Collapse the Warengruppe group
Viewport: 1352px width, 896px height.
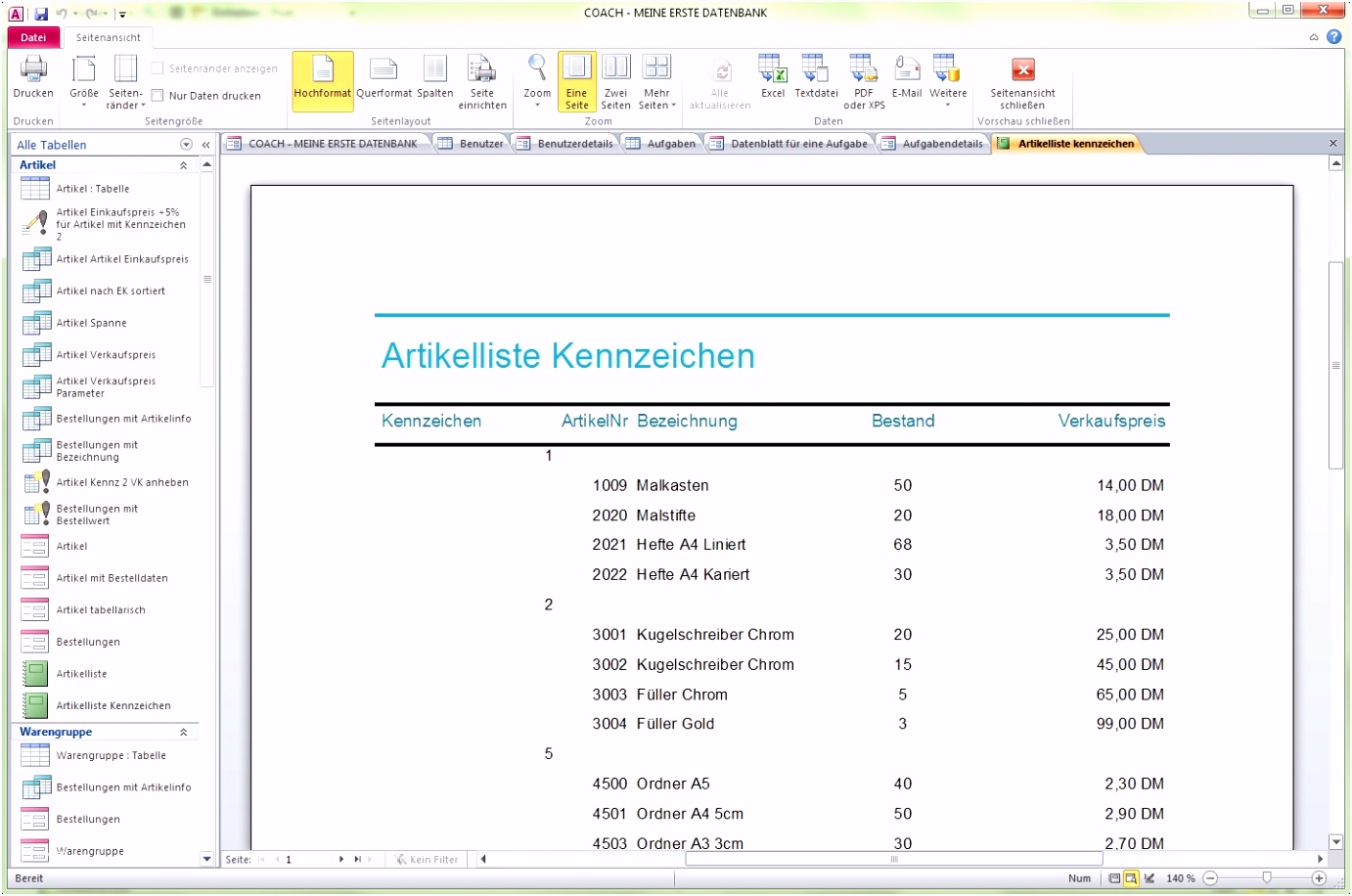(x=183, y=732)
